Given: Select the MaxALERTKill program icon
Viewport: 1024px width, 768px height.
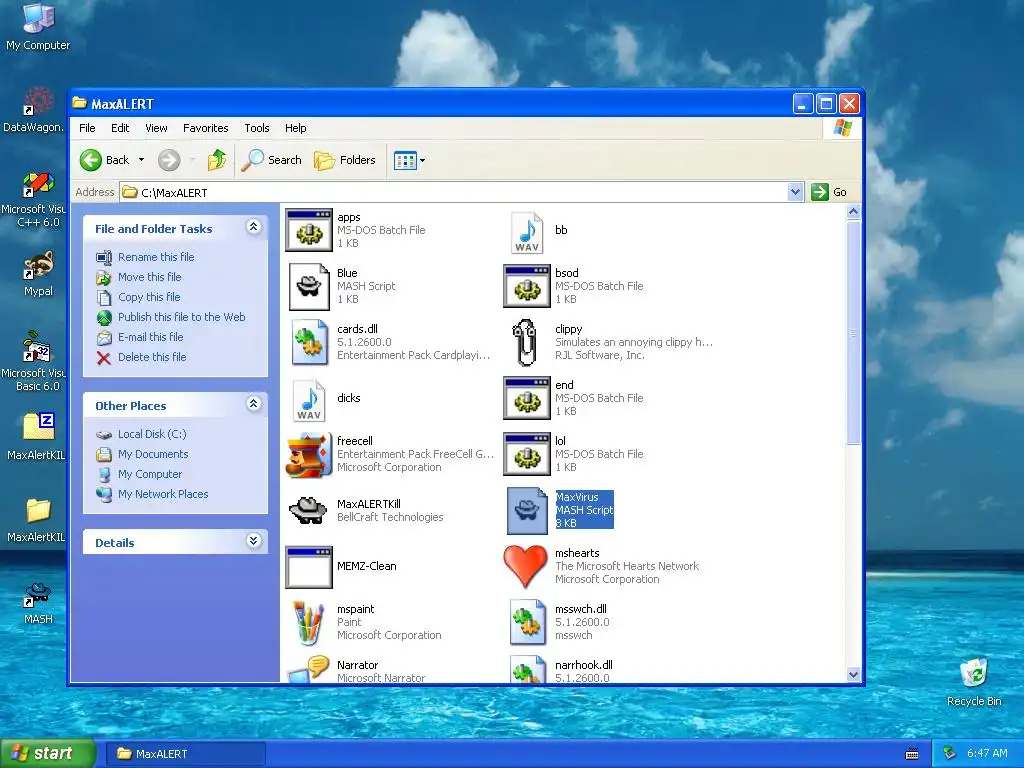Looking at the screenshot, I should (x=308, y=510).
